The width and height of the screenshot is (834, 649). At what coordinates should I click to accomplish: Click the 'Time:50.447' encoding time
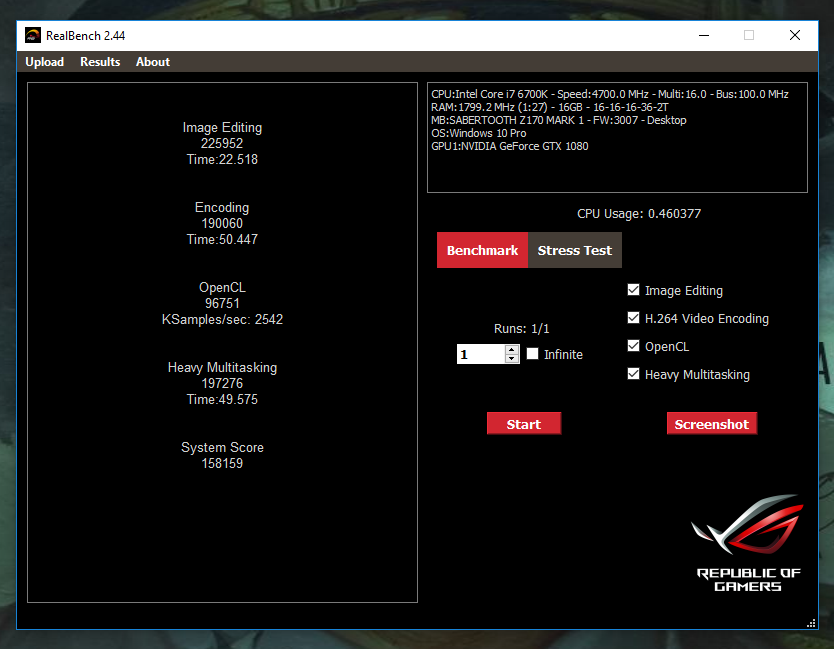(222, 239)
